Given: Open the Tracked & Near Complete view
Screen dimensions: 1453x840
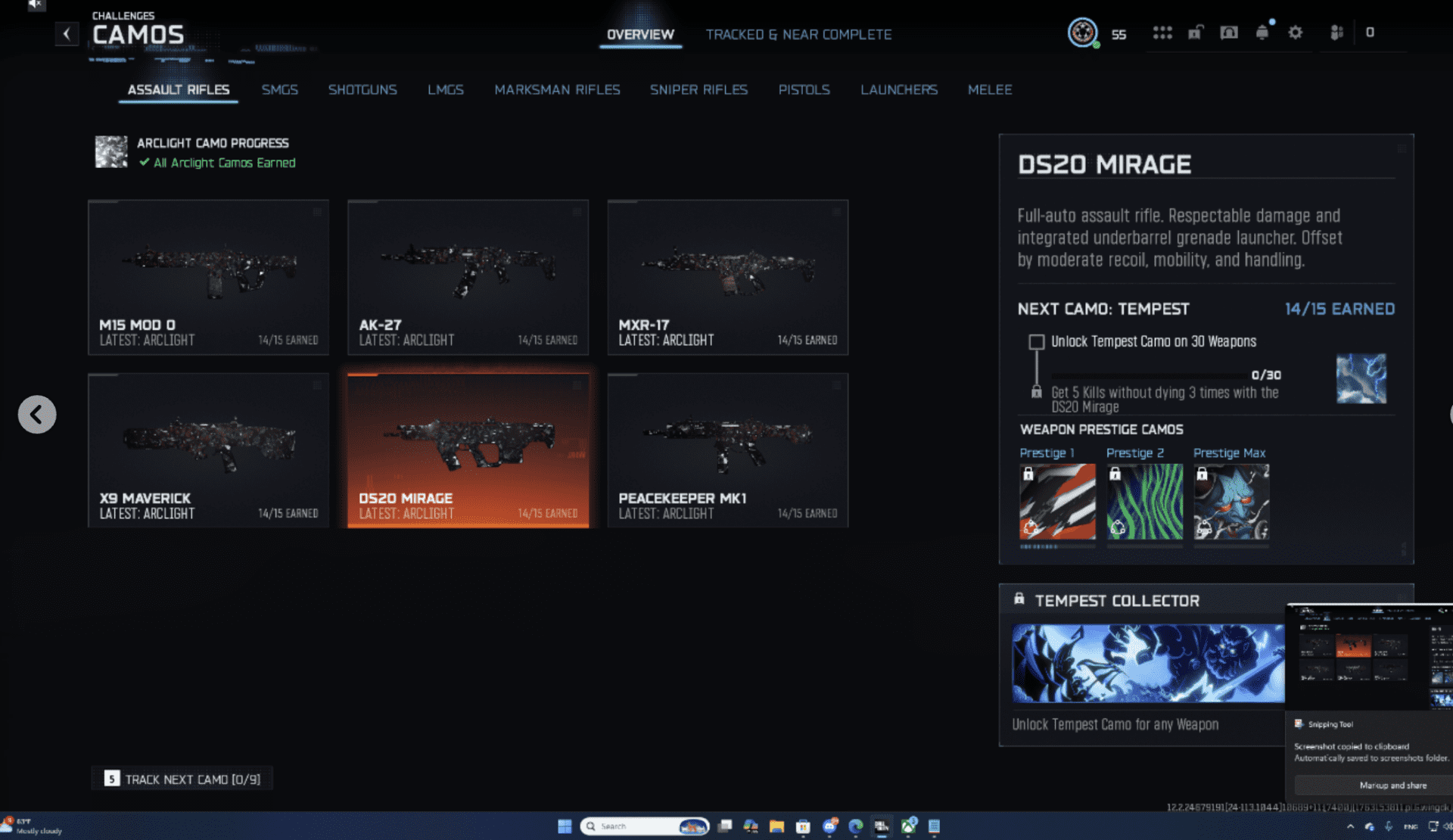Looking at the screenshot, I should 799,34.
